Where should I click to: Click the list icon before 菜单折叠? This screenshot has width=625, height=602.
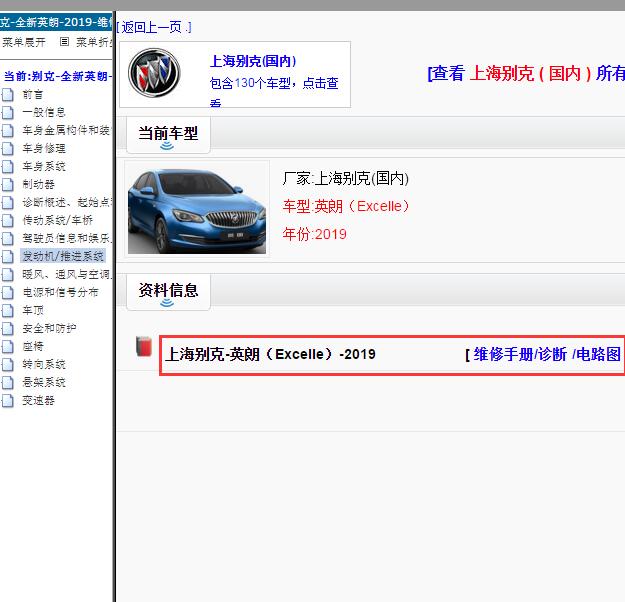(64, 42)
